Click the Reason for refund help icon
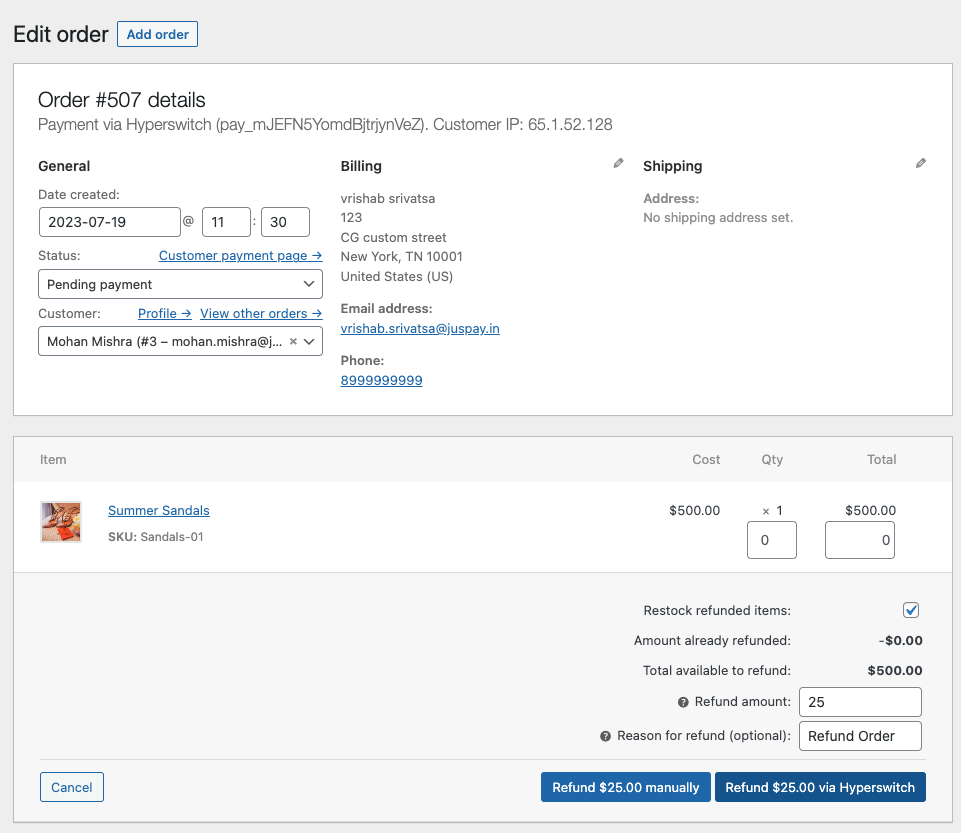The image size is (961, 833). (605, 736)
